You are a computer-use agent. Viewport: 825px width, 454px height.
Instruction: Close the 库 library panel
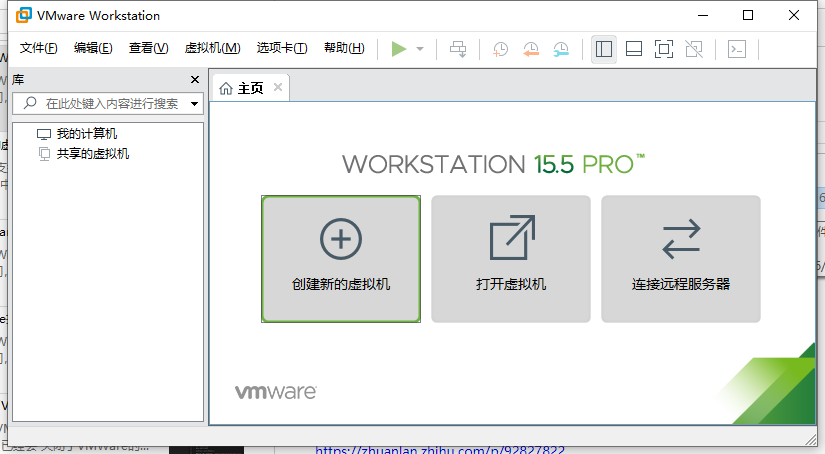pyautogui.click(x=195, y=79)
